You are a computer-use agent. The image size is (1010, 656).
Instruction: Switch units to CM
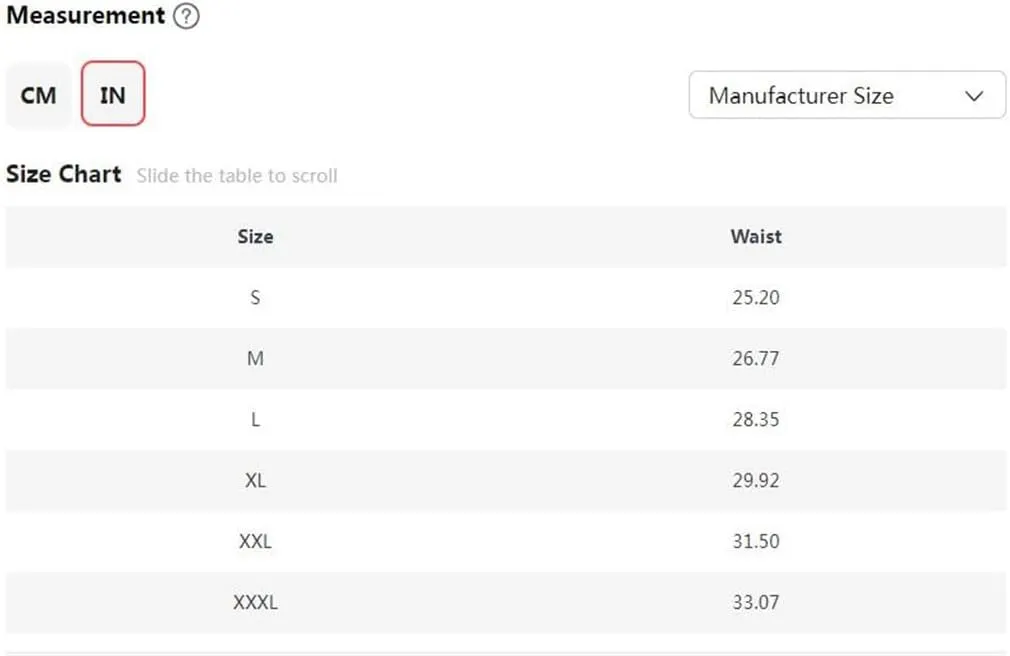tap(39, 95)
